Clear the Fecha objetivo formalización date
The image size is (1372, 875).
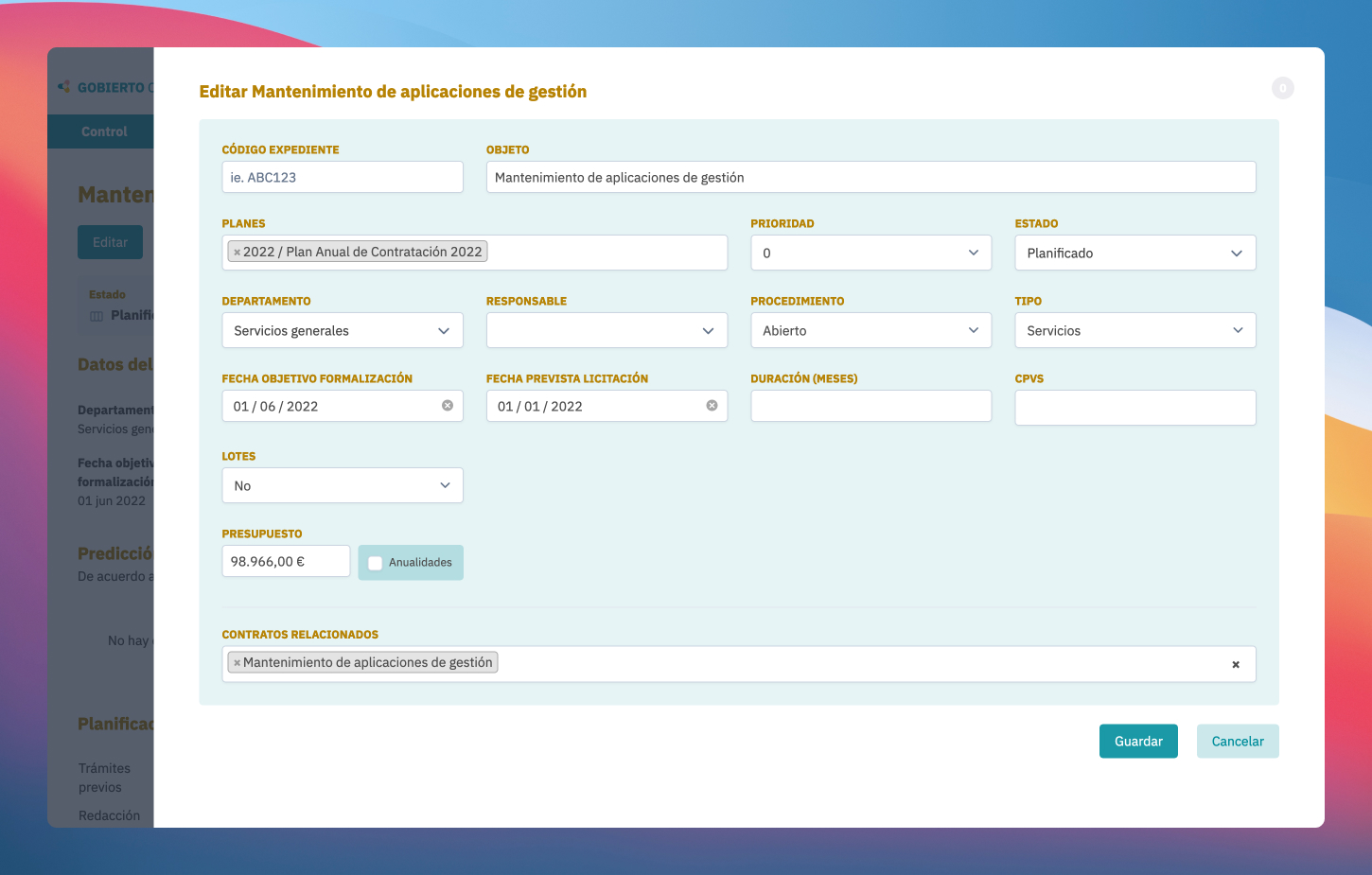click(448, 406)
